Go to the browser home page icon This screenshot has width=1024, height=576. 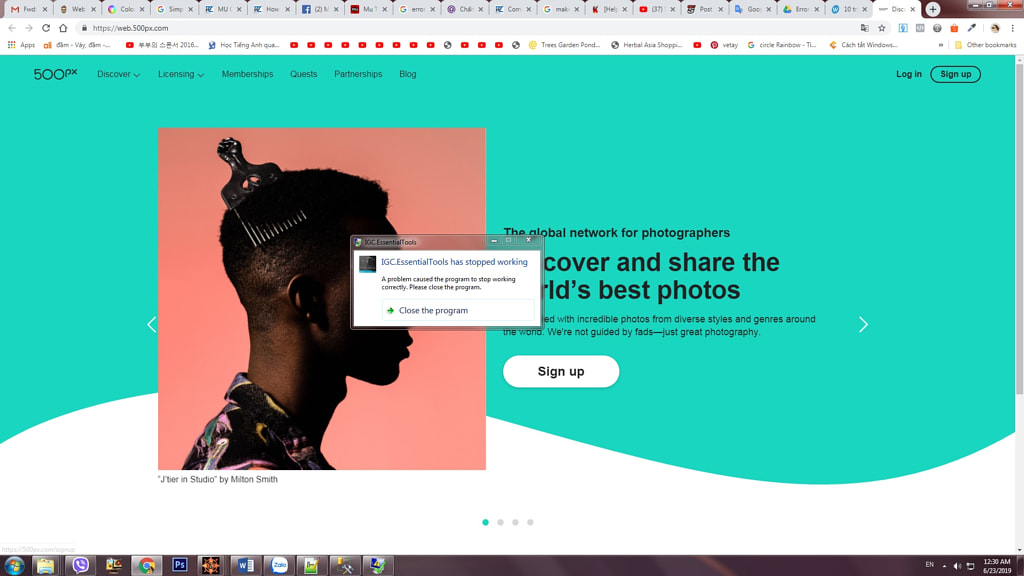63,28
